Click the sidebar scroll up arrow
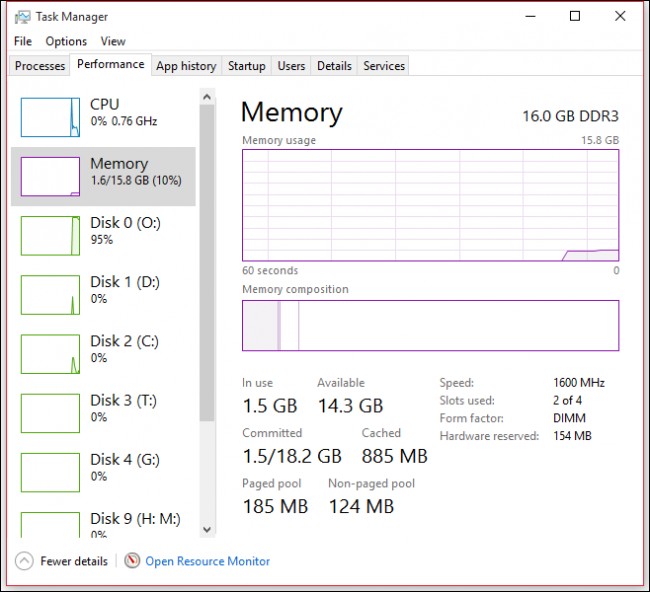Viewport: 650px width, 592px height. click(x=207, y=97)
